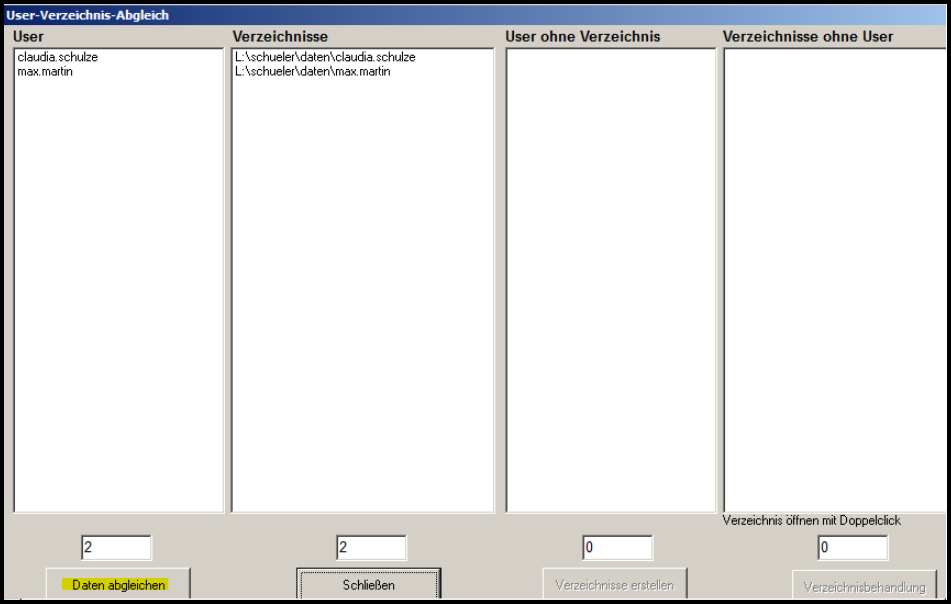Click the count field below User list
This screenshot has height=604, width=951.
116,548
